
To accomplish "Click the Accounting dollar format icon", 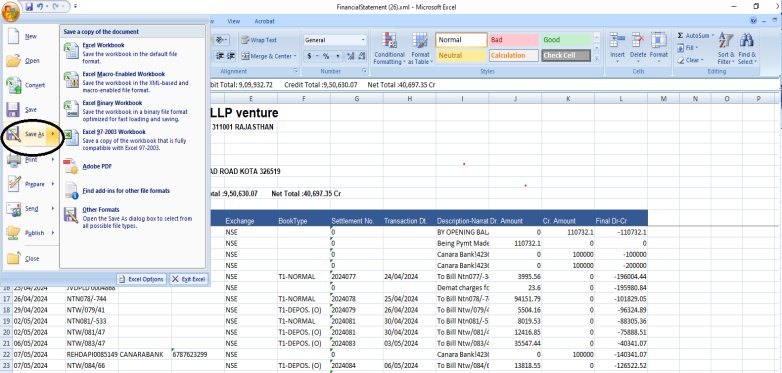I will 309,56.
